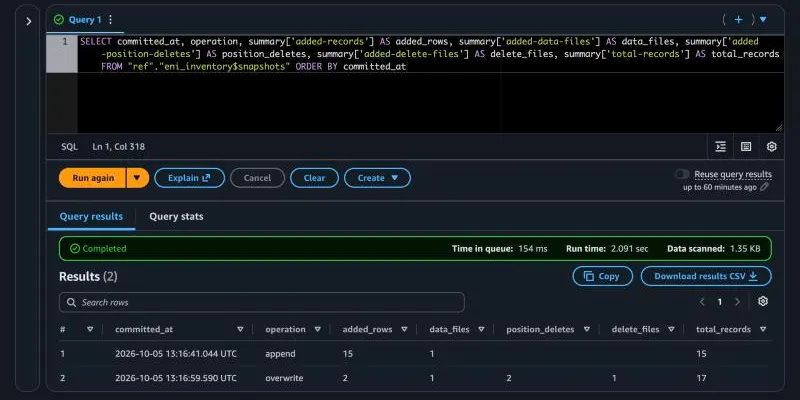Edit reuse results age pencil icon
Image resolution: width=800 pixels, height=400 pixels.
764,187
